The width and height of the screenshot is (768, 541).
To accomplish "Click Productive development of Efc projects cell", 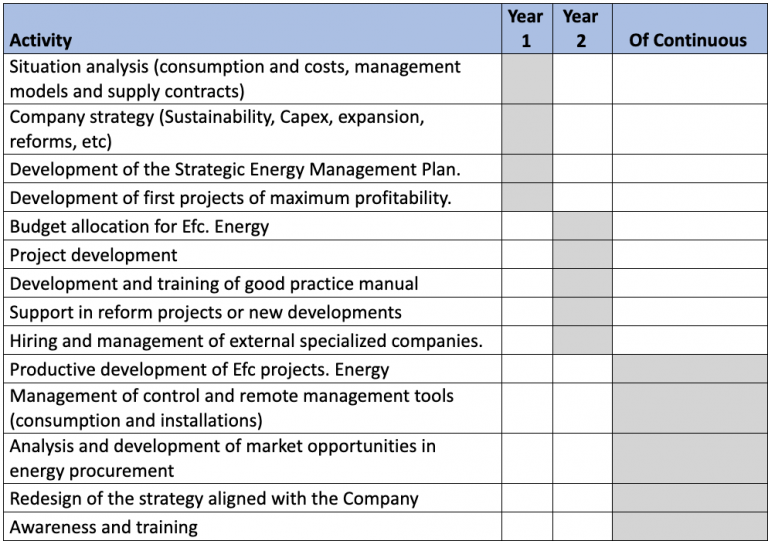I will coord(252,369).
